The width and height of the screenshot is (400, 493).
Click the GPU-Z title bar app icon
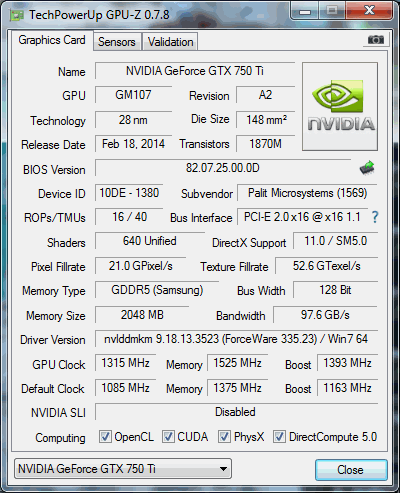[17, 15]
